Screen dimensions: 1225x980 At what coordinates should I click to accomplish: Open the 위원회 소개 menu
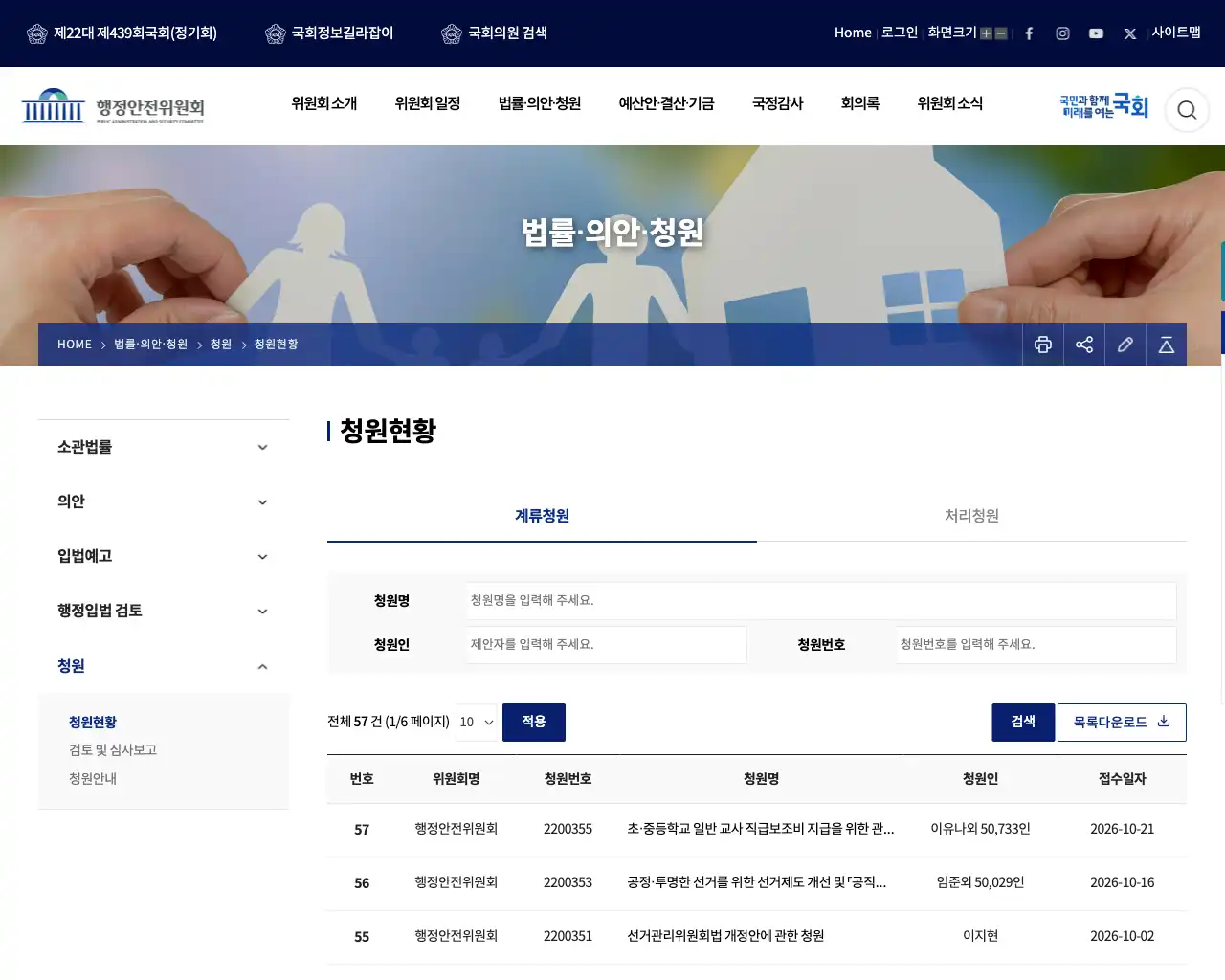pyautogui.click(x=324, y=103)
